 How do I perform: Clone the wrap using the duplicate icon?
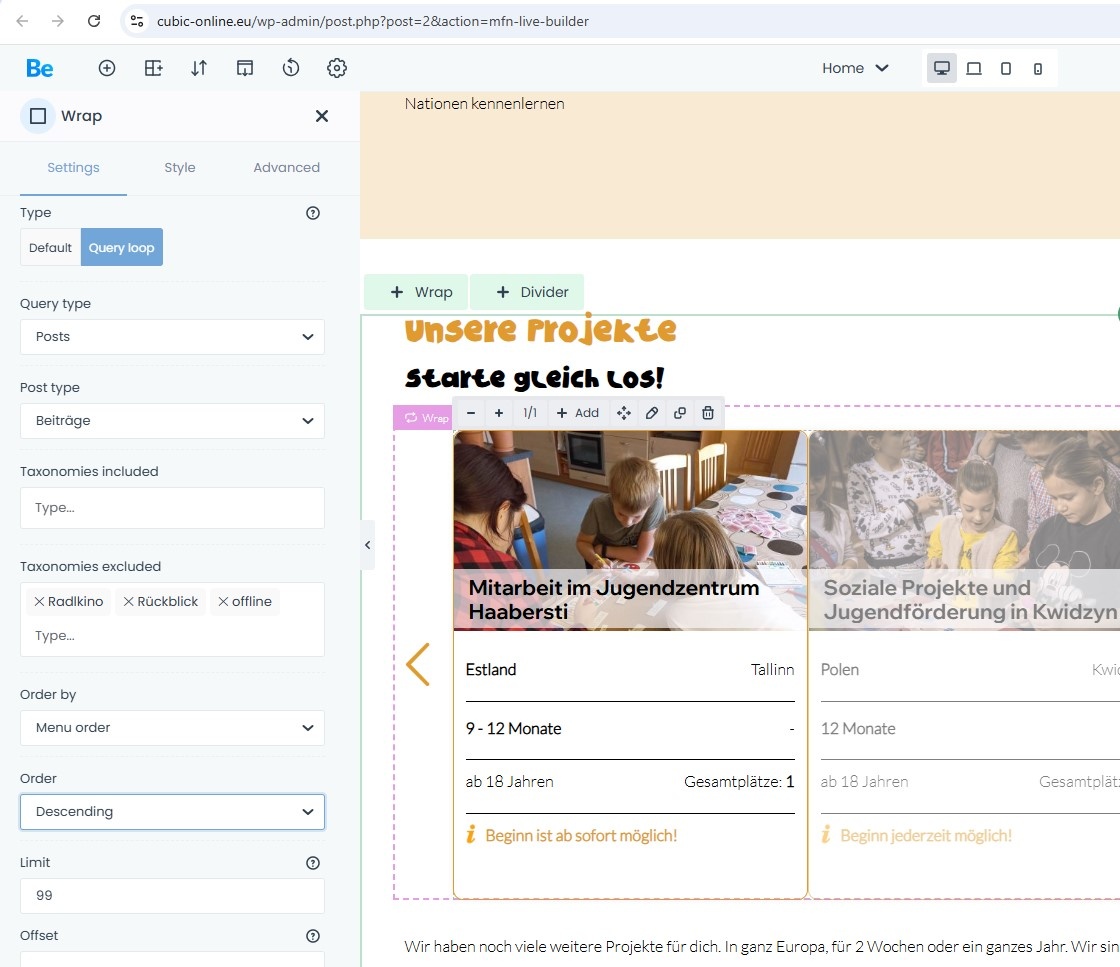point(680,413)
